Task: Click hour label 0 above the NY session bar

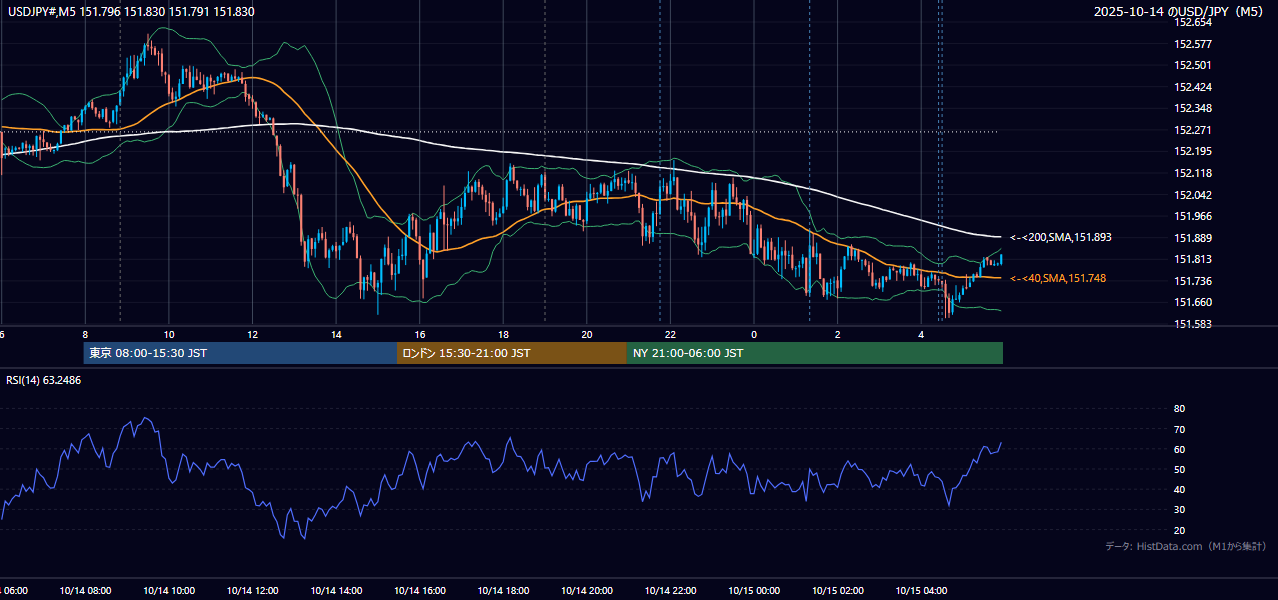Action: [x=754, y=334]
